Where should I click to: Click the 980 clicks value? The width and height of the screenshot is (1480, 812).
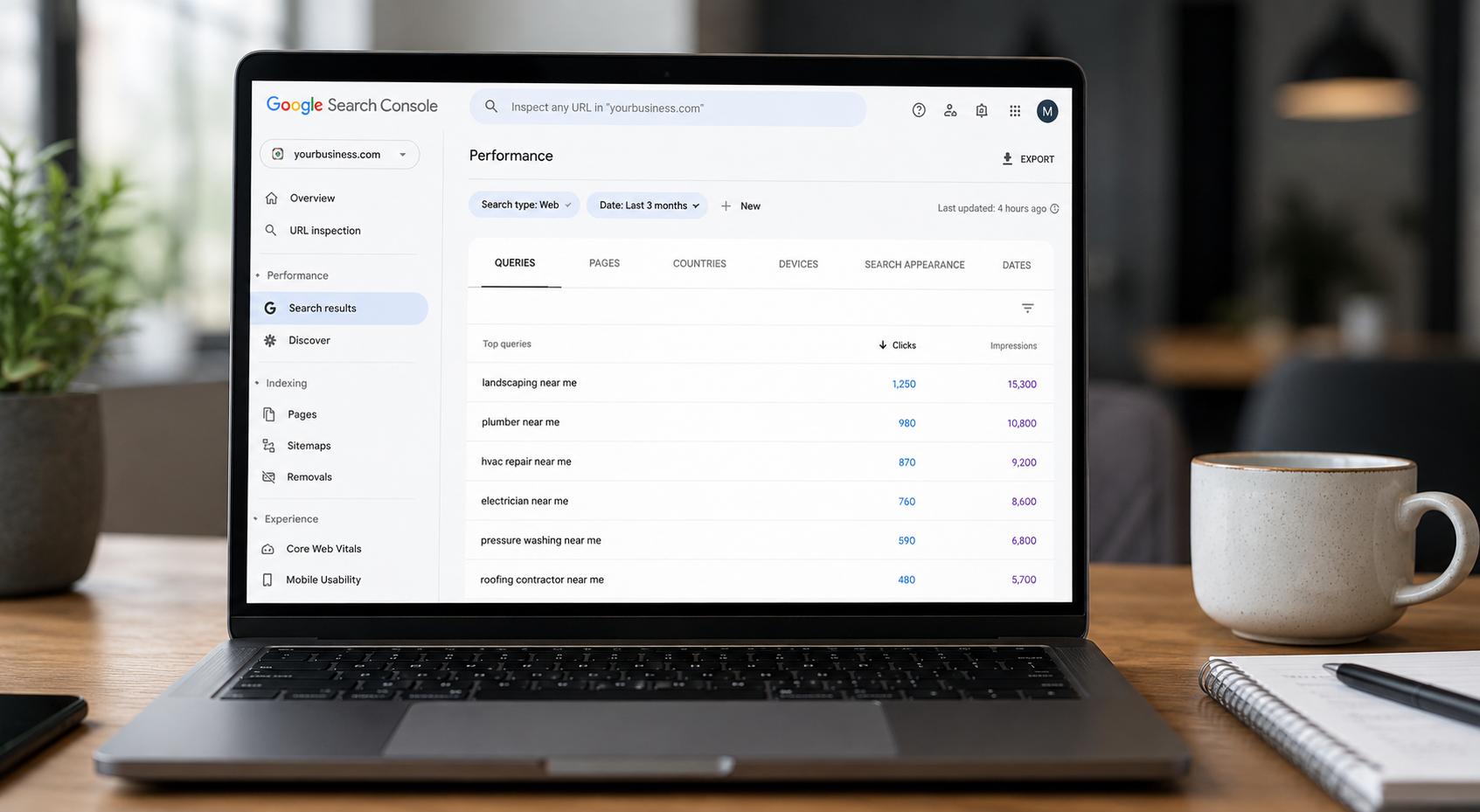[x=907, y=423]
